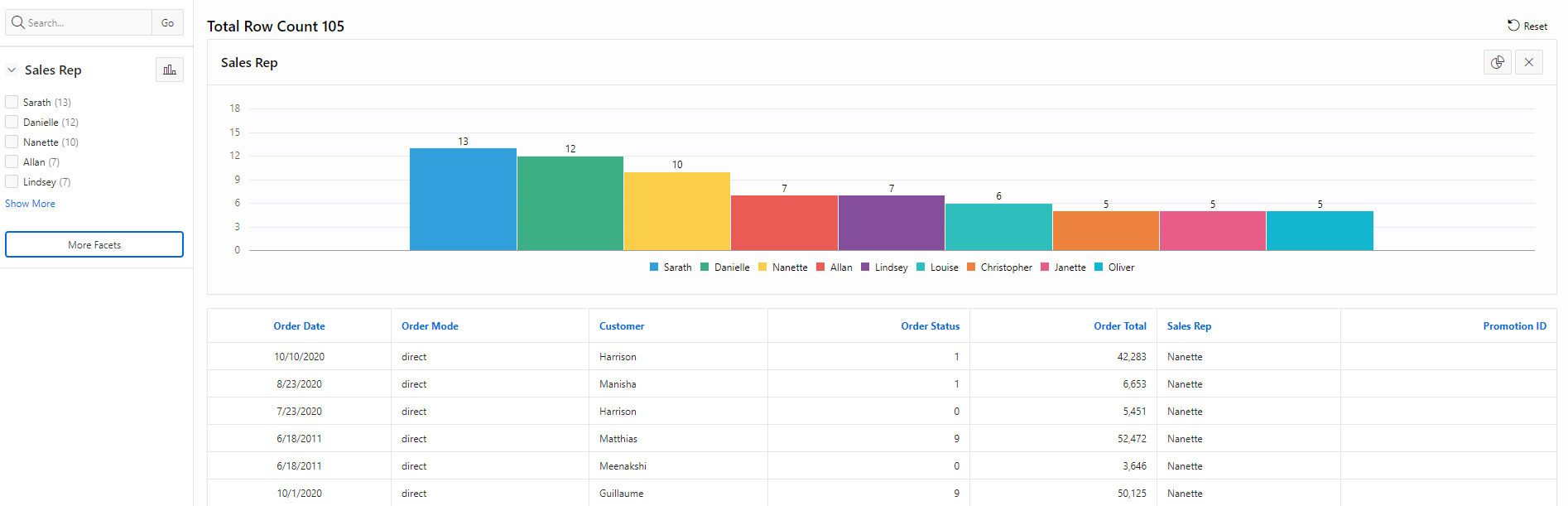Image resolution: width=1568 pixels, height=506 pixels.
Task: Select the pink Janette bar
Action: coord(1213,231)
